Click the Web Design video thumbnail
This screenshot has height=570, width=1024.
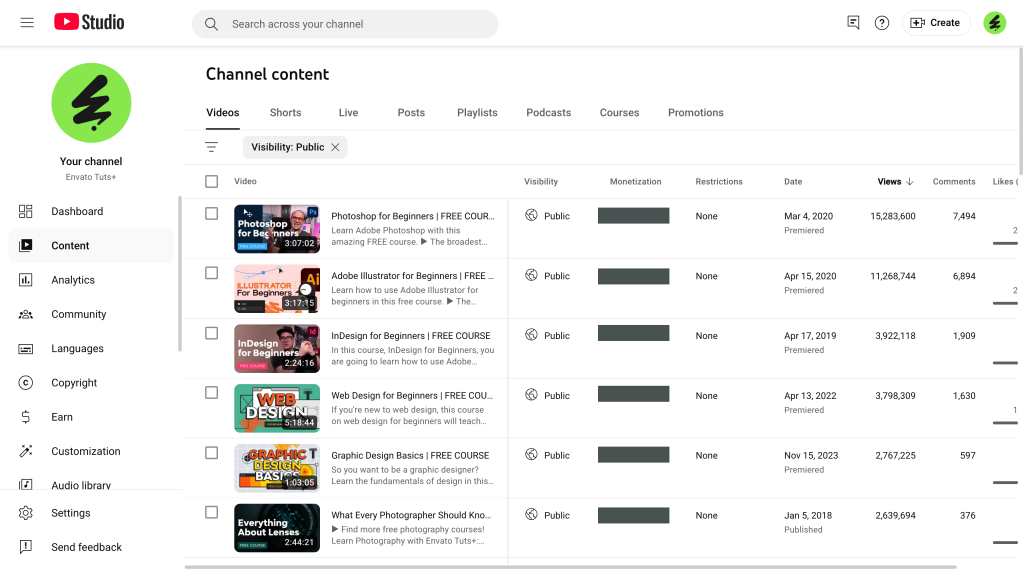click(277, 408)
